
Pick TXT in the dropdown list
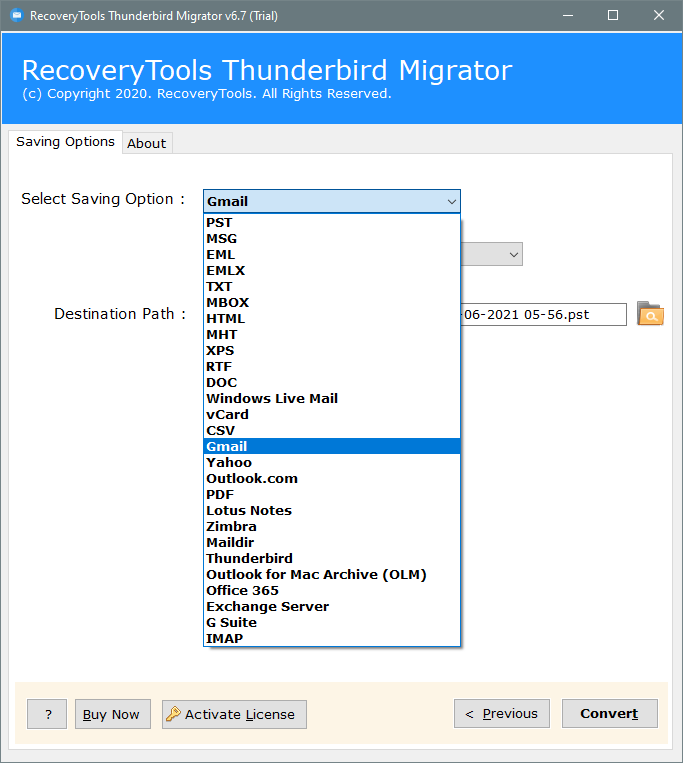(x=332, y=287)
